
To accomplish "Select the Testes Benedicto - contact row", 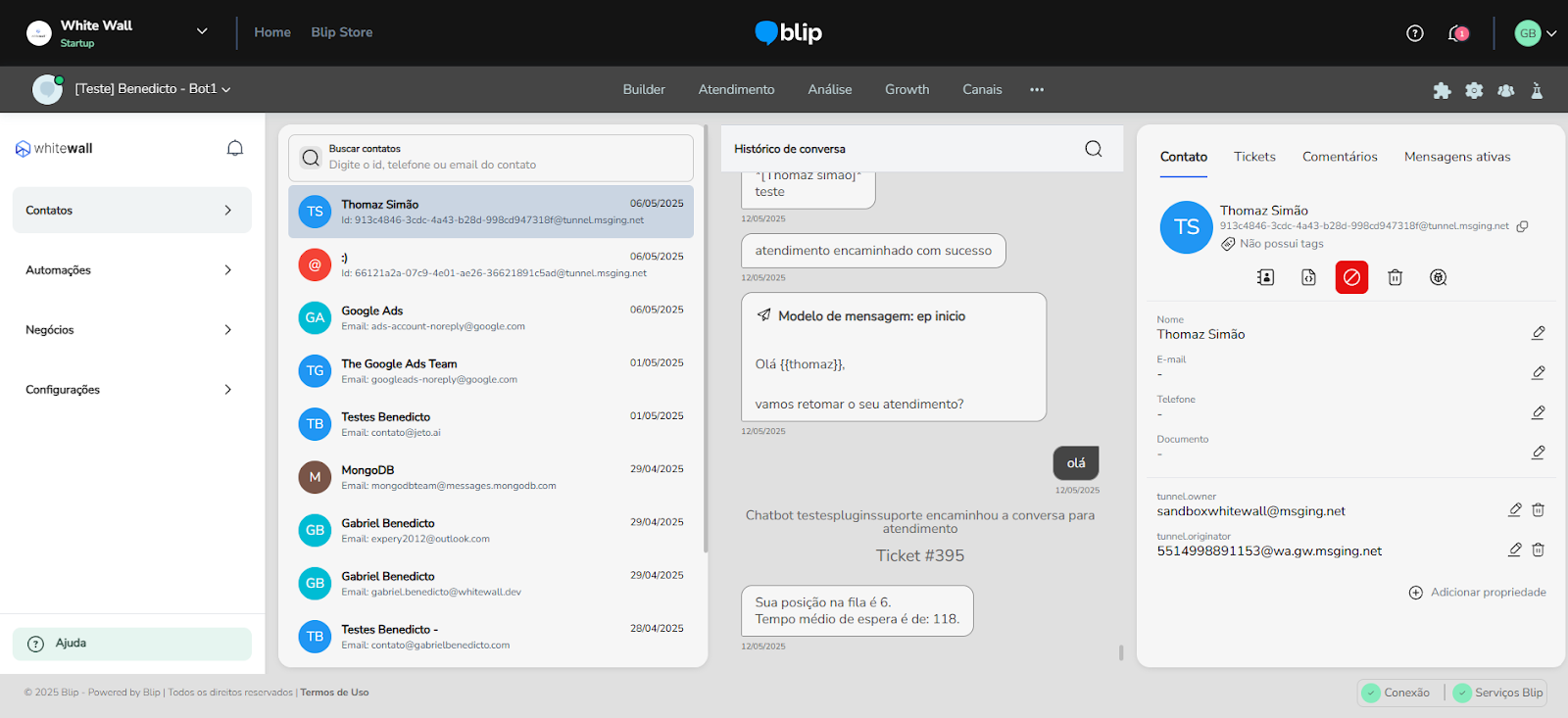I will click(491, 636).
